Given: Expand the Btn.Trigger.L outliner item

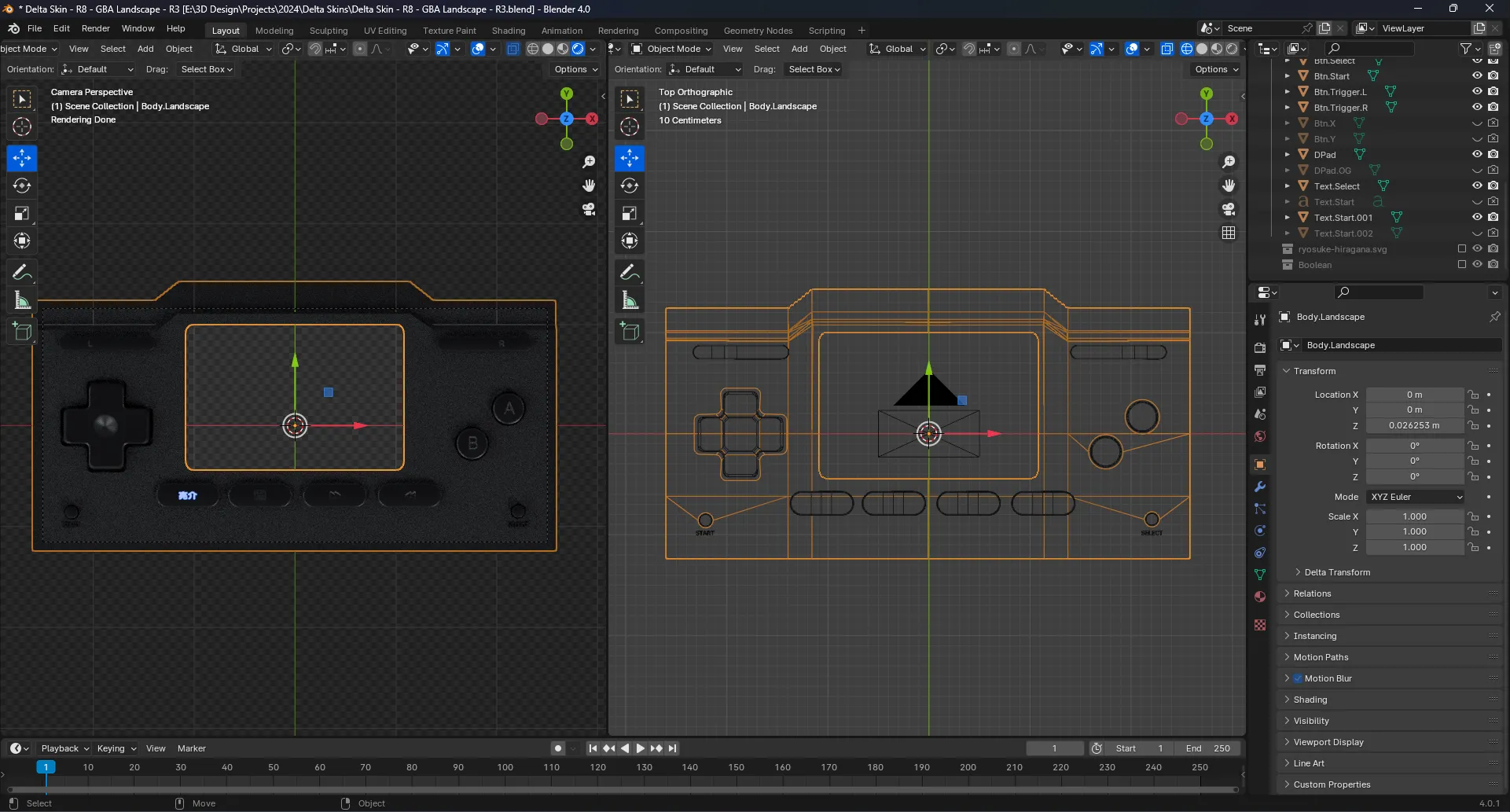Looking at the screenshot, I should [1287, 92].
